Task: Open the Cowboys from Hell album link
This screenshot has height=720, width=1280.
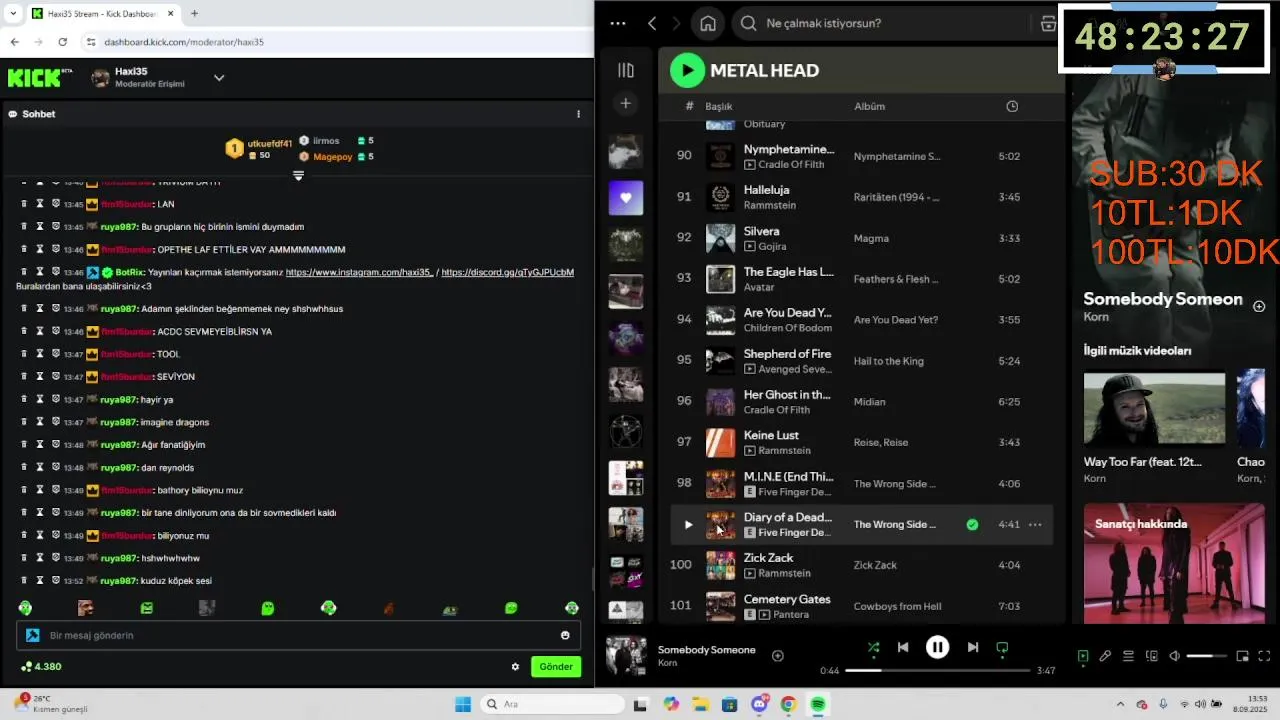Action: tap(897, 606)
